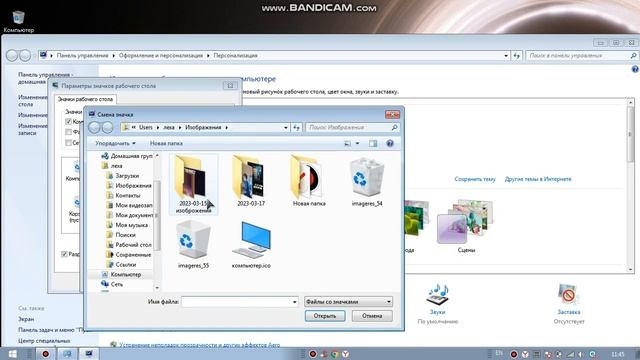
Task: Select the imageres_54 recycle bin icon file
Action: point(367,182)
